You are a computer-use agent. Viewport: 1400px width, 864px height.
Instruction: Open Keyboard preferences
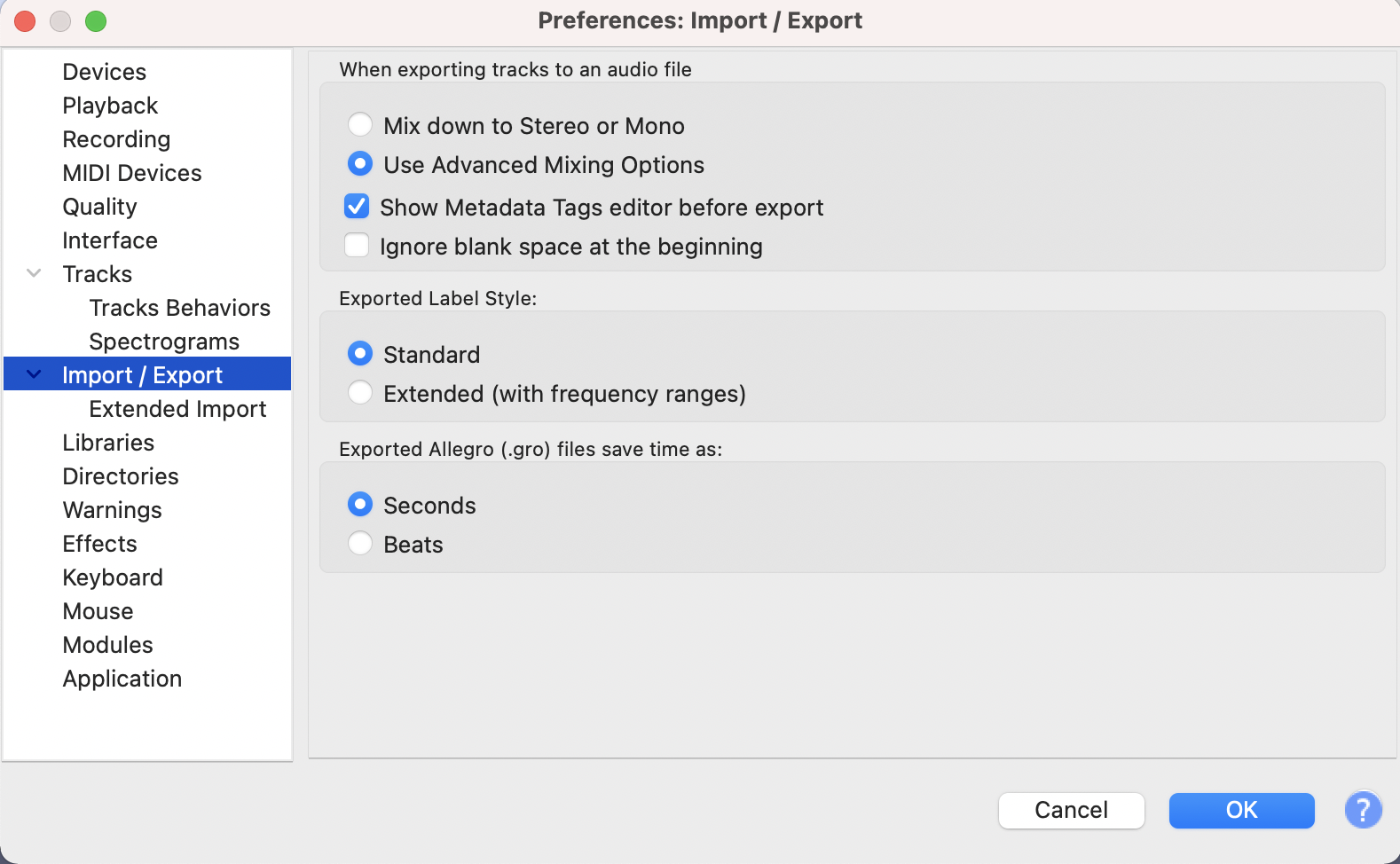(x=113, y=577)
